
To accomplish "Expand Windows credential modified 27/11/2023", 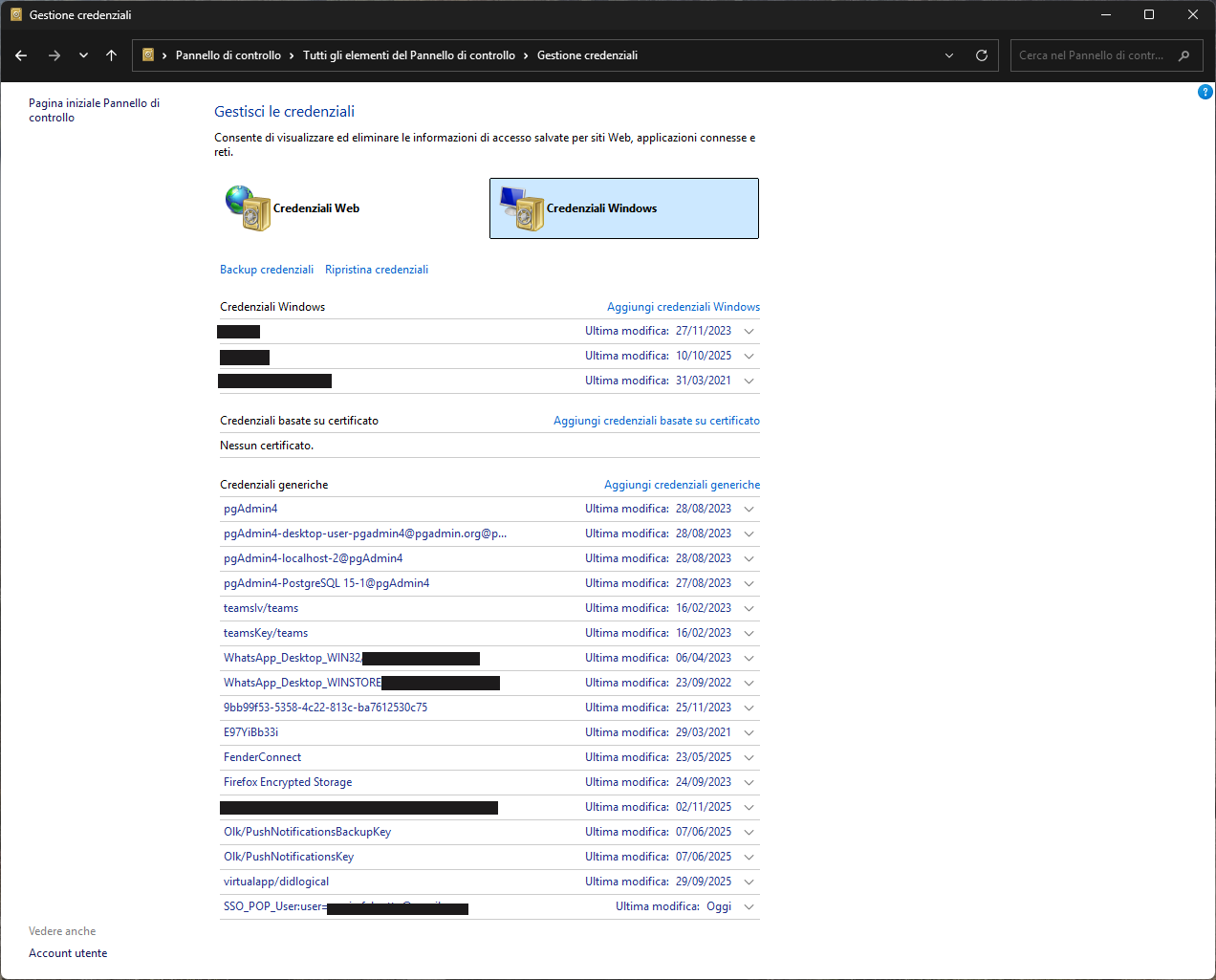I will coord(749,331).
